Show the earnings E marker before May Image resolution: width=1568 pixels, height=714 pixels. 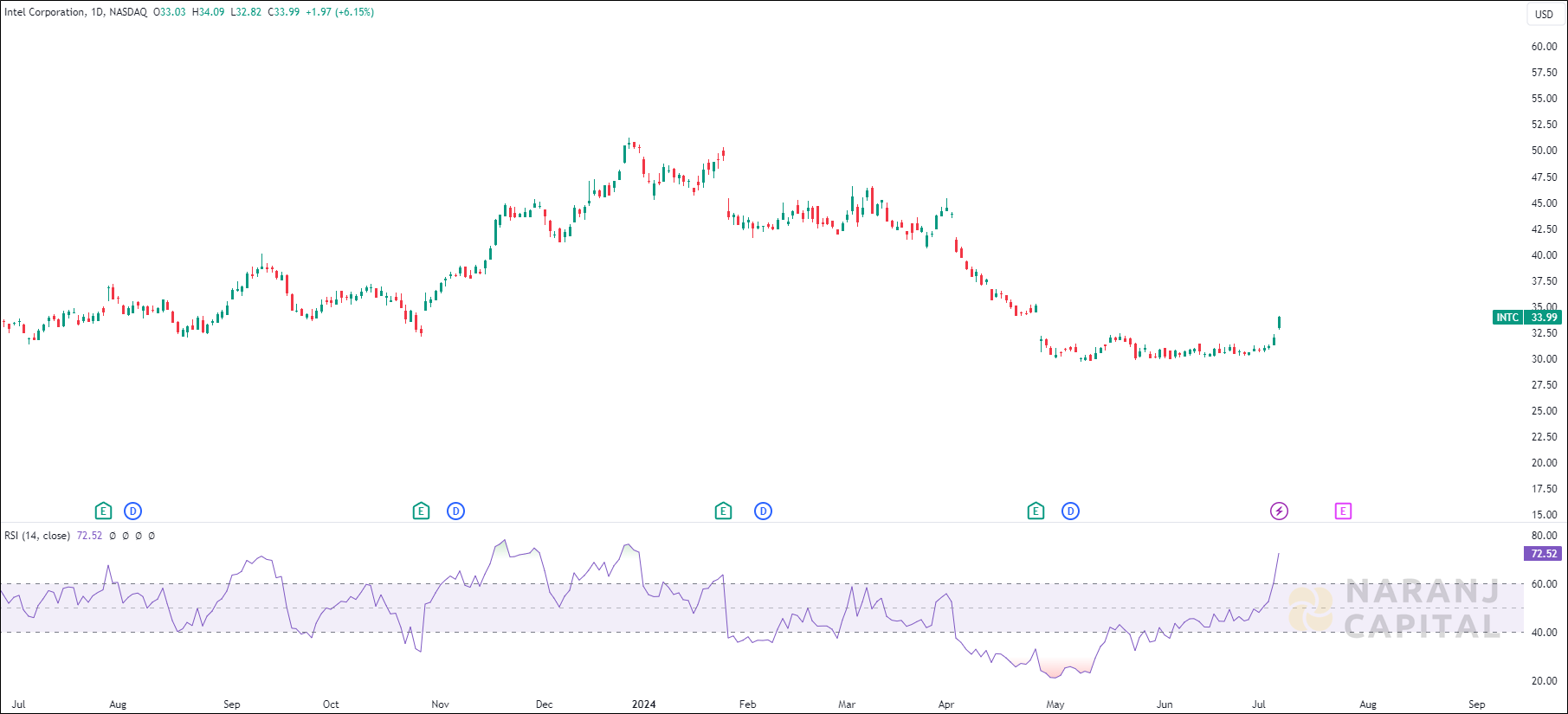tap(1036, 511)
